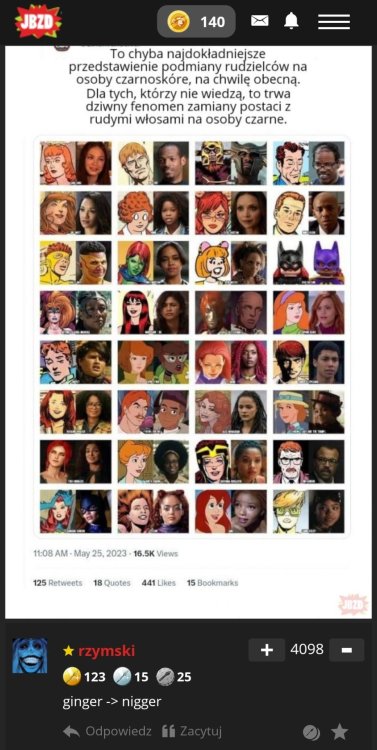Click the silver badge icon showing 15

tap(122, 677)
